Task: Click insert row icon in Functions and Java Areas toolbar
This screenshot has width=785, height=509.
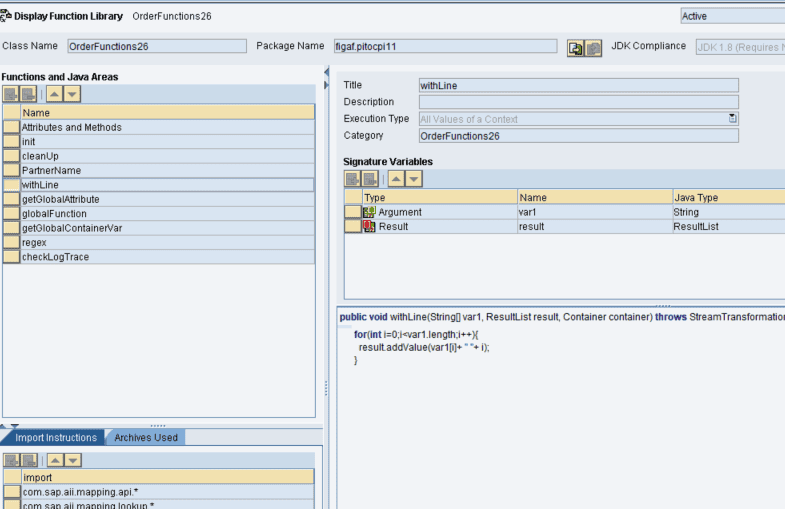Action: pyautogui.click(x=11, y=94)
